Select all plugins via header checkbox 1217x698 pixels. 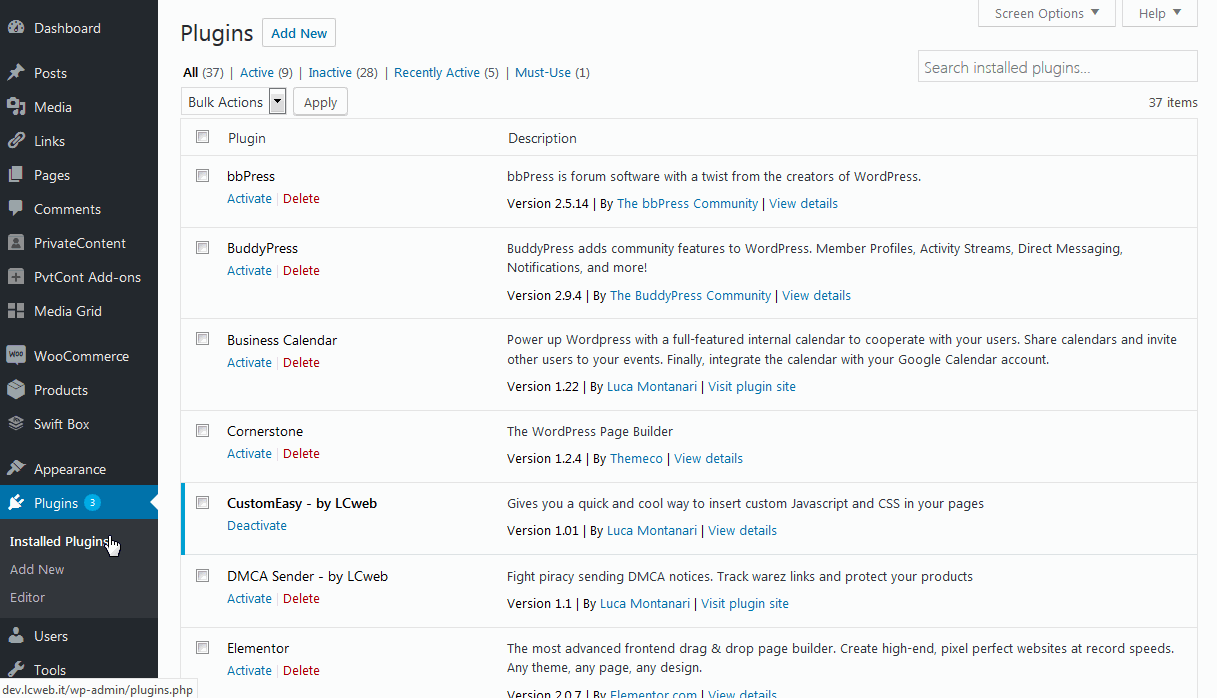click(x=202, y=137)
